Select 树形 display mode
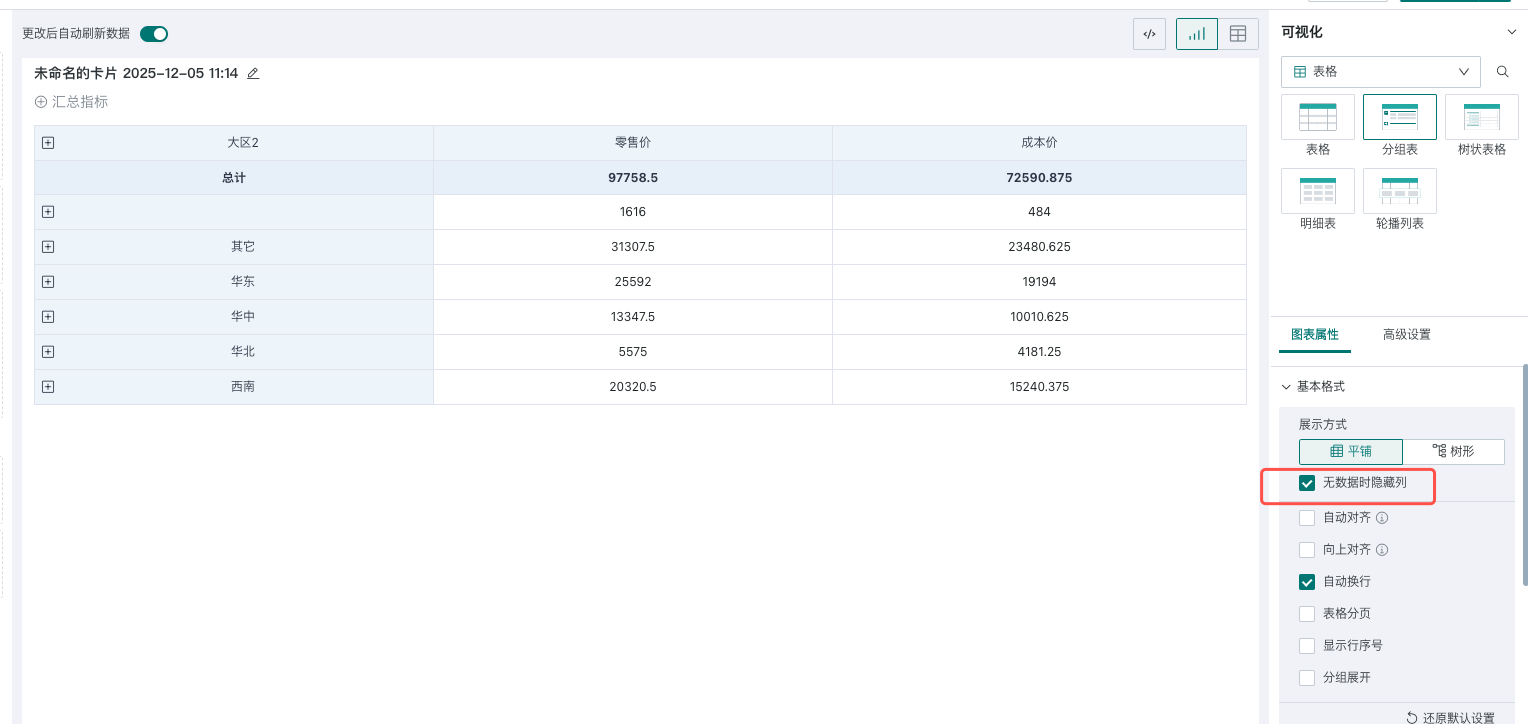The height and width of the screenshot is (724, 1528). pos(1453,452)
